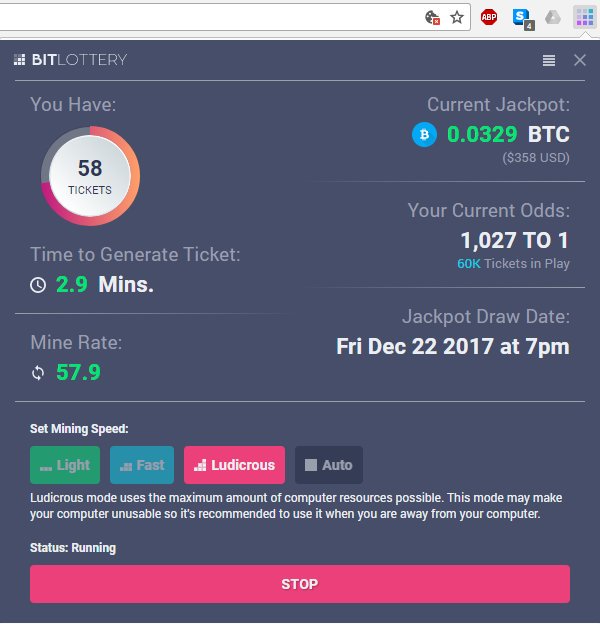Click the clock icon by ticket time

(x=38, y=285)
